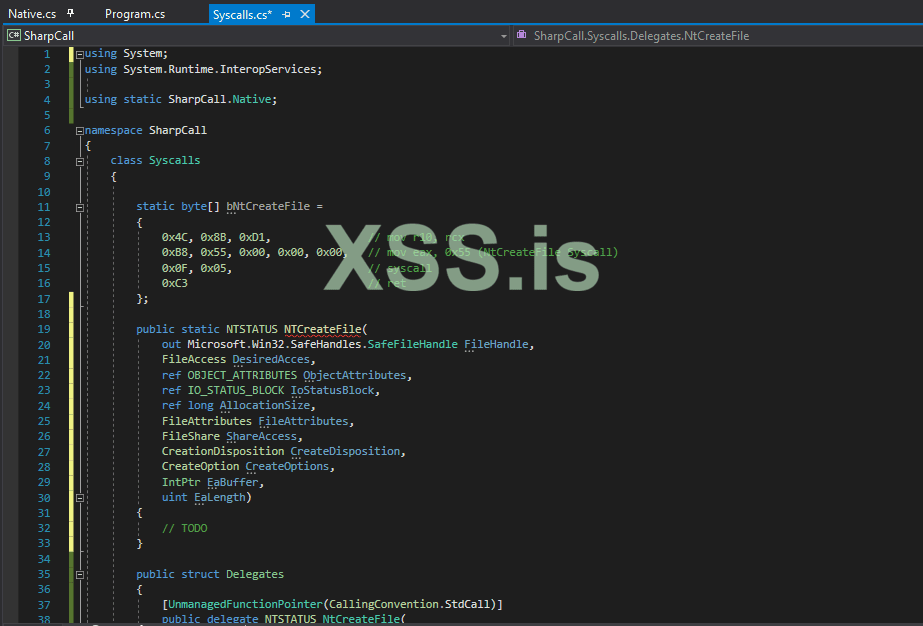Click the 0xC3 byte value
Image resolution: width=923 pixels, height=626 pixels.
(175, 283)
